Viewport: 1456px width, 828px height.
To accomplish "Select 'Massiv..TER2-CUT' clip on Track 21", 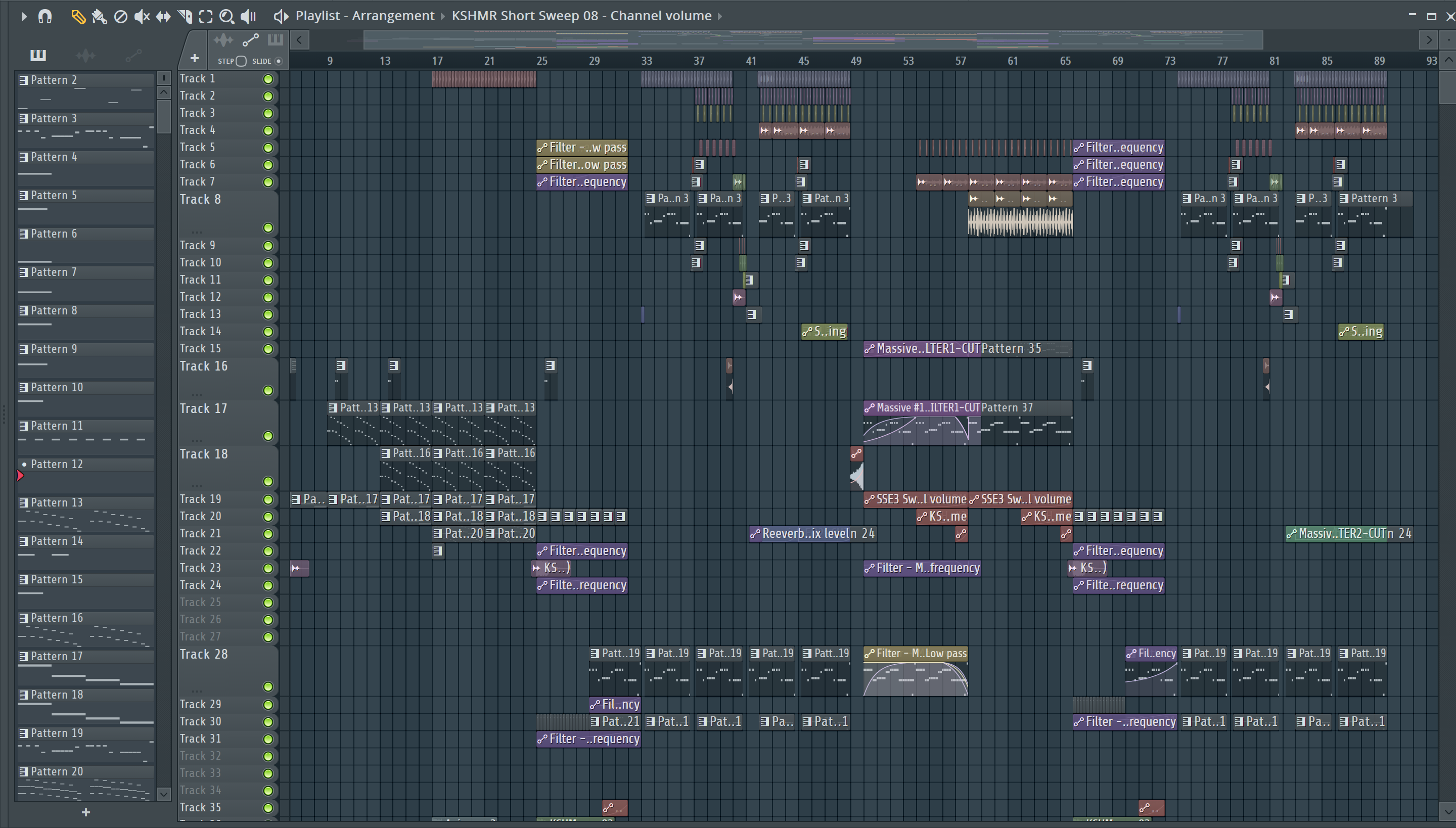I will pos(1337,534).
